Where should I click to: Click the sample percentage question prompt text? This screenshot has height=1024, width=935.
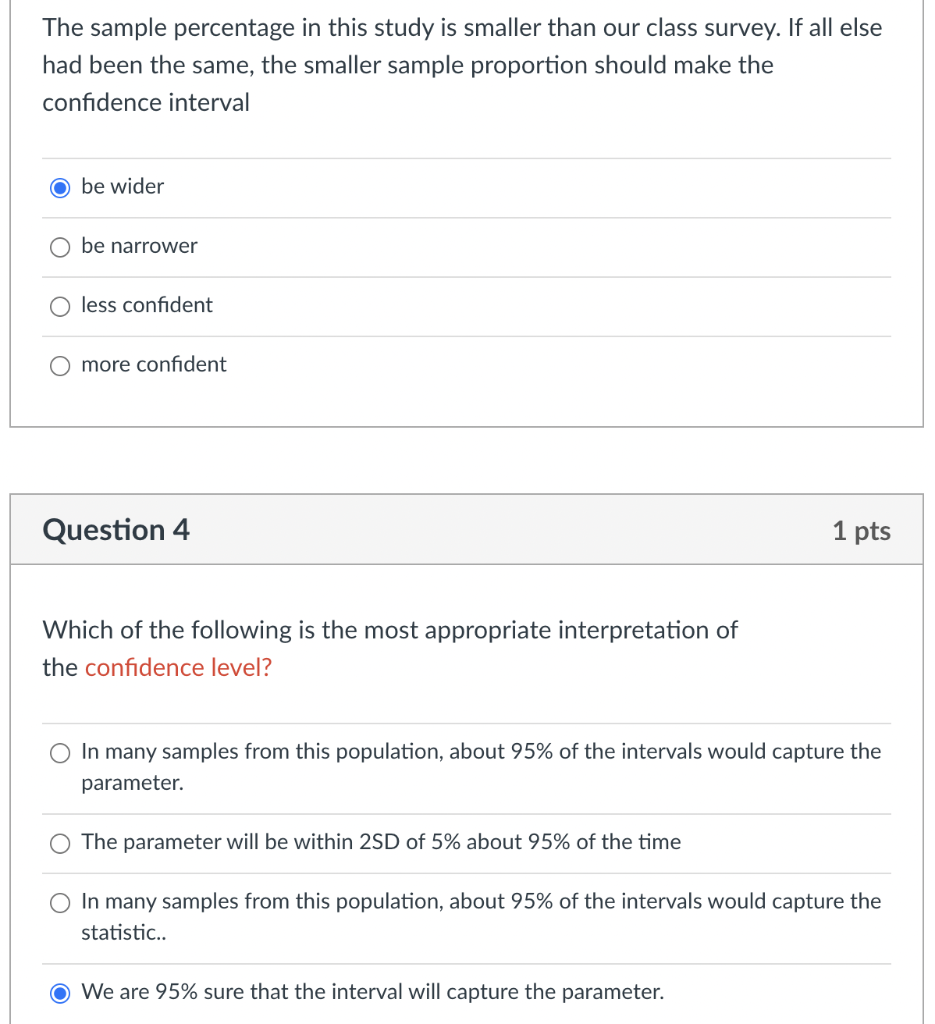[x=460, y=65]
